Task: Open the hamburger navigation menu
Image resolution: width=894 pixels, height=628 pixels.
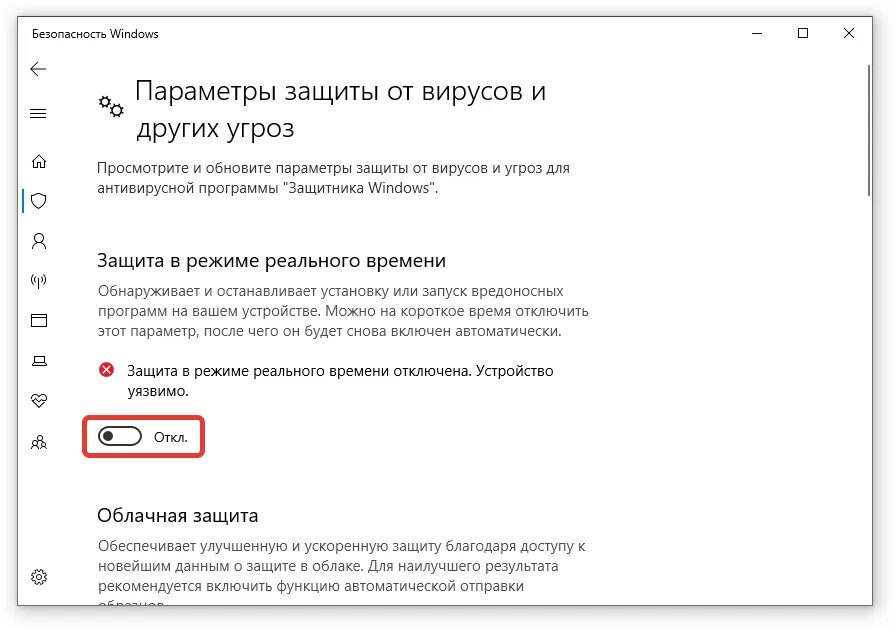Action: [x=38, y=114]
